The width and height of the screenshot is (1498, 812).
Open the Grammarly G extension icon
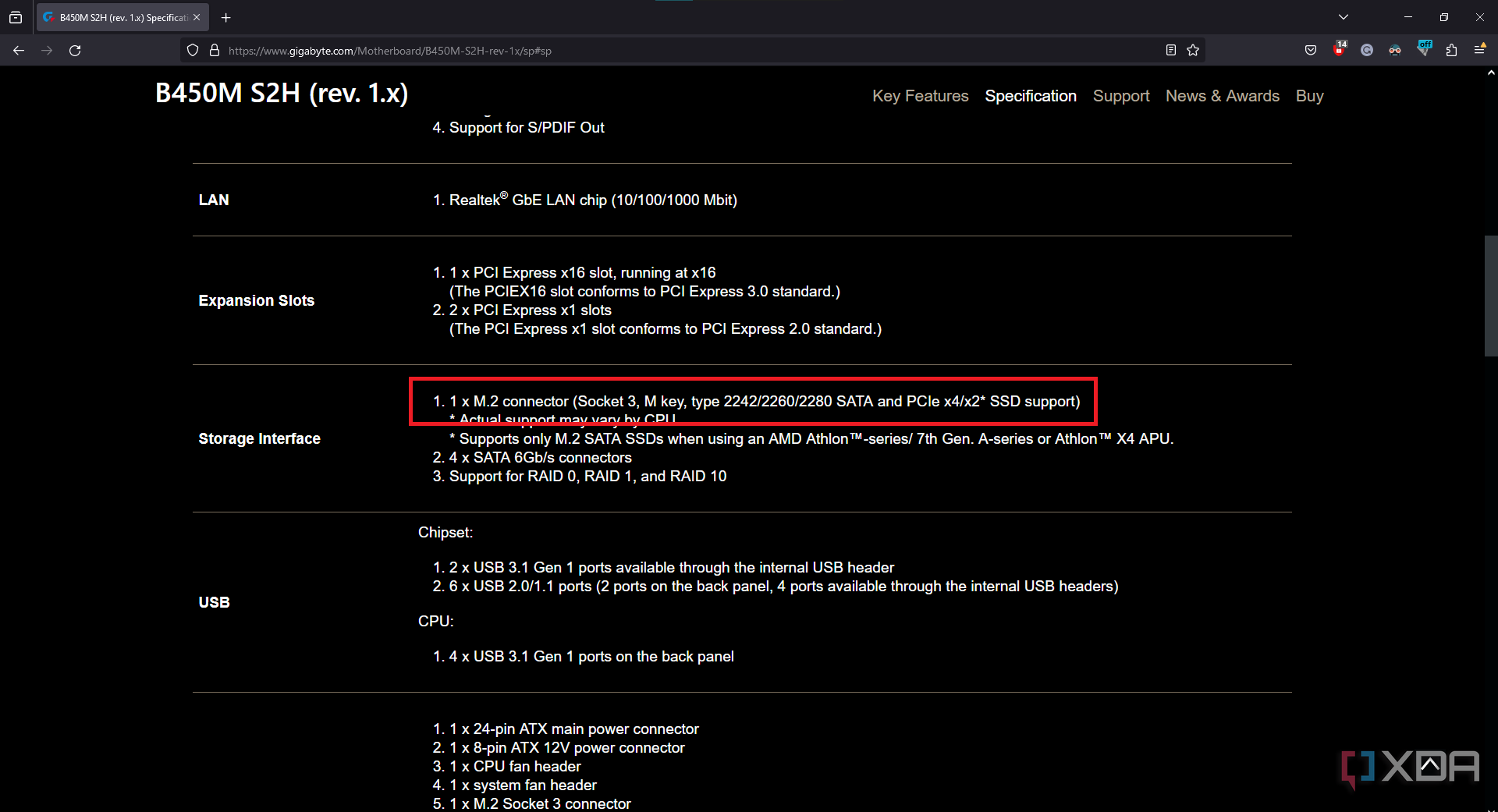(x=1367, y=51)
